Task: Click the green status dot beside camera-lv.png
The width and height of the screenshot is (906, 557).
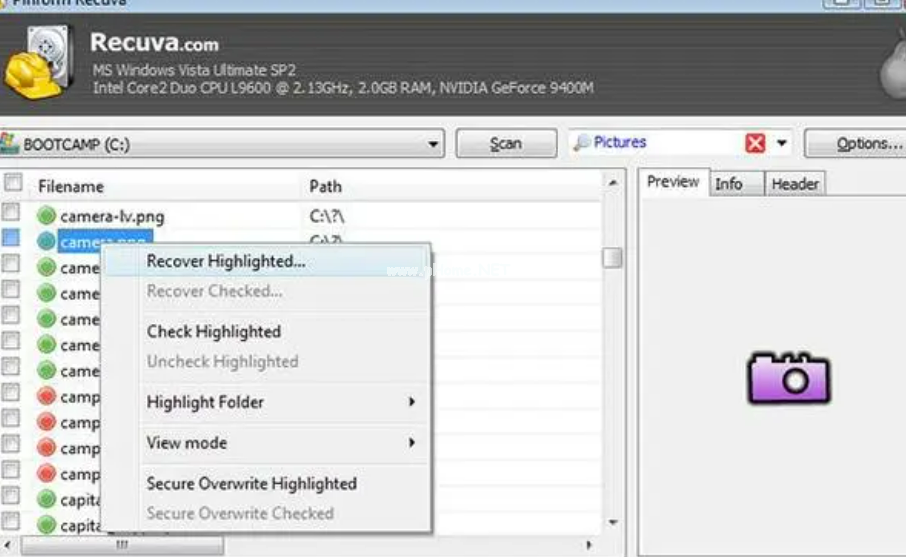Action: 46,215
